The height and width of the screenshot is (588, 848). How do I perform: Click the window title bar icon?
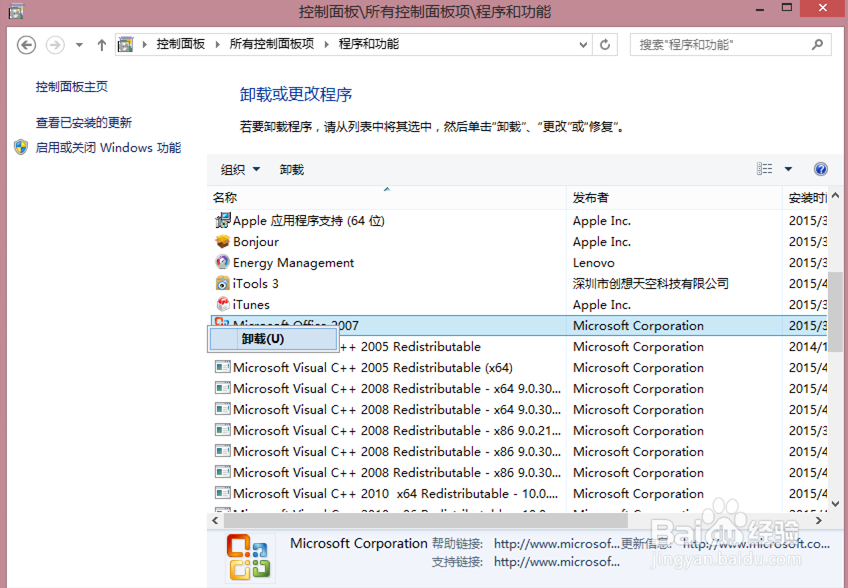16,11
